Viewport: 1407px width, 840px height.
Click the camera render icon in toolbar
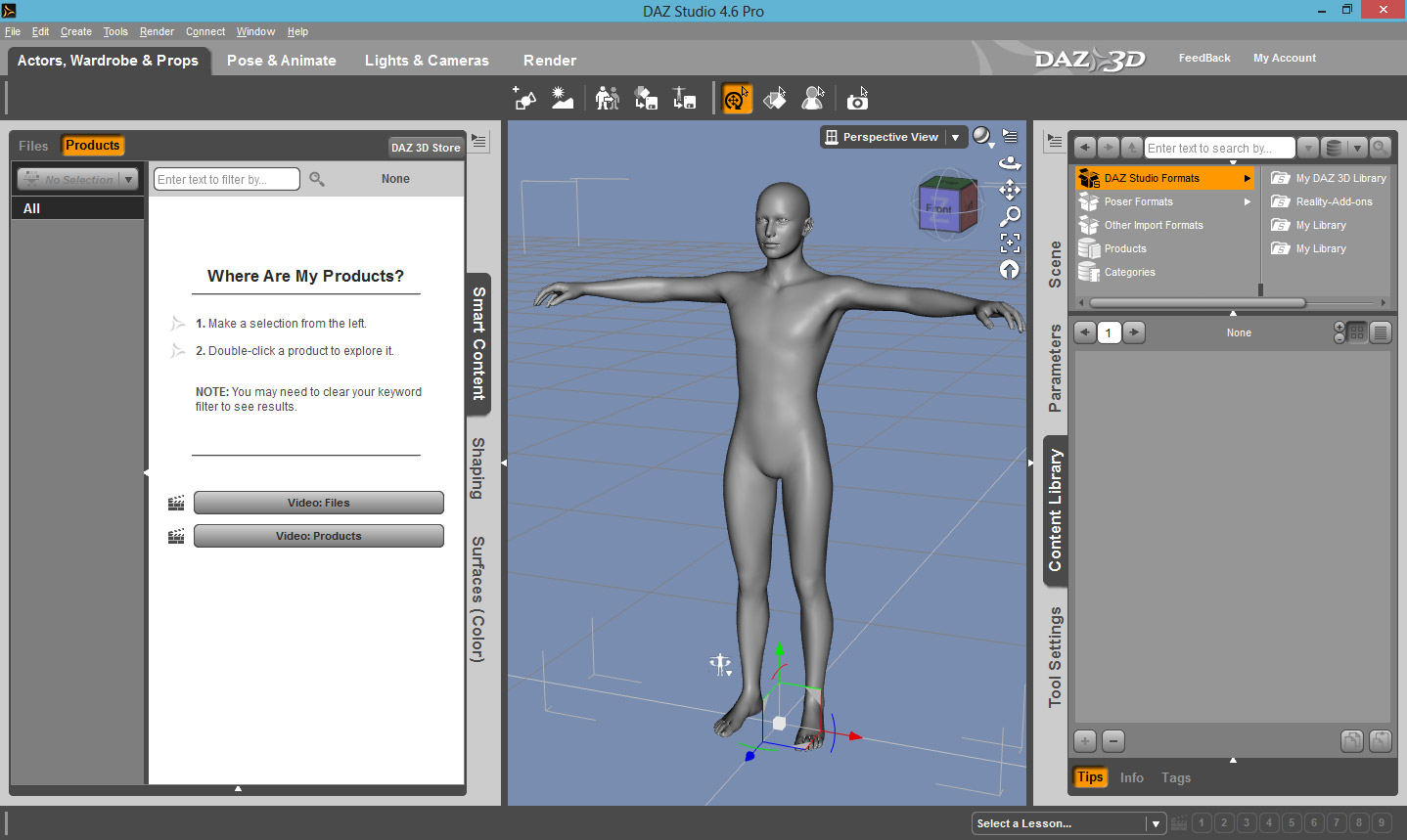pos(857,99)
